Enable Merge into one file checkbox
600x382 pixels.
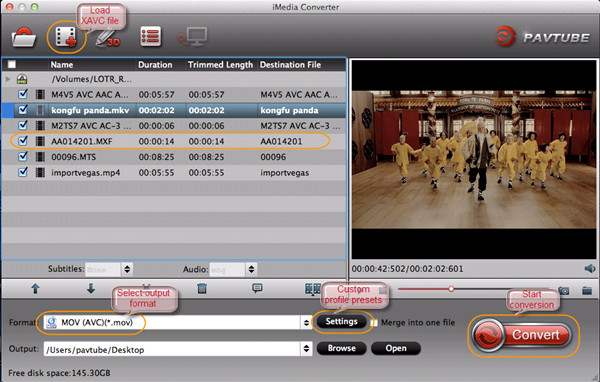click(374, 323)
